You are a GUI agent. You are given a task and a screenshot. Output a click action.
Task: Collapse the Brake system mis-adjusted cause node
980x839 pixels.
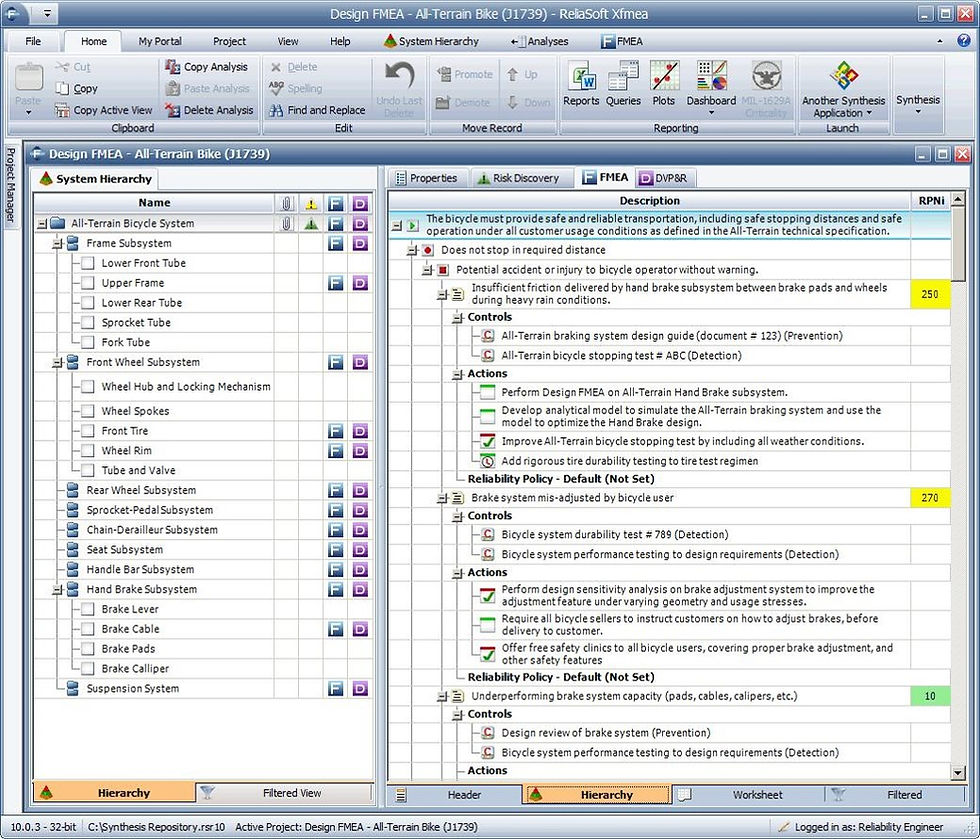tap(442, 498)
